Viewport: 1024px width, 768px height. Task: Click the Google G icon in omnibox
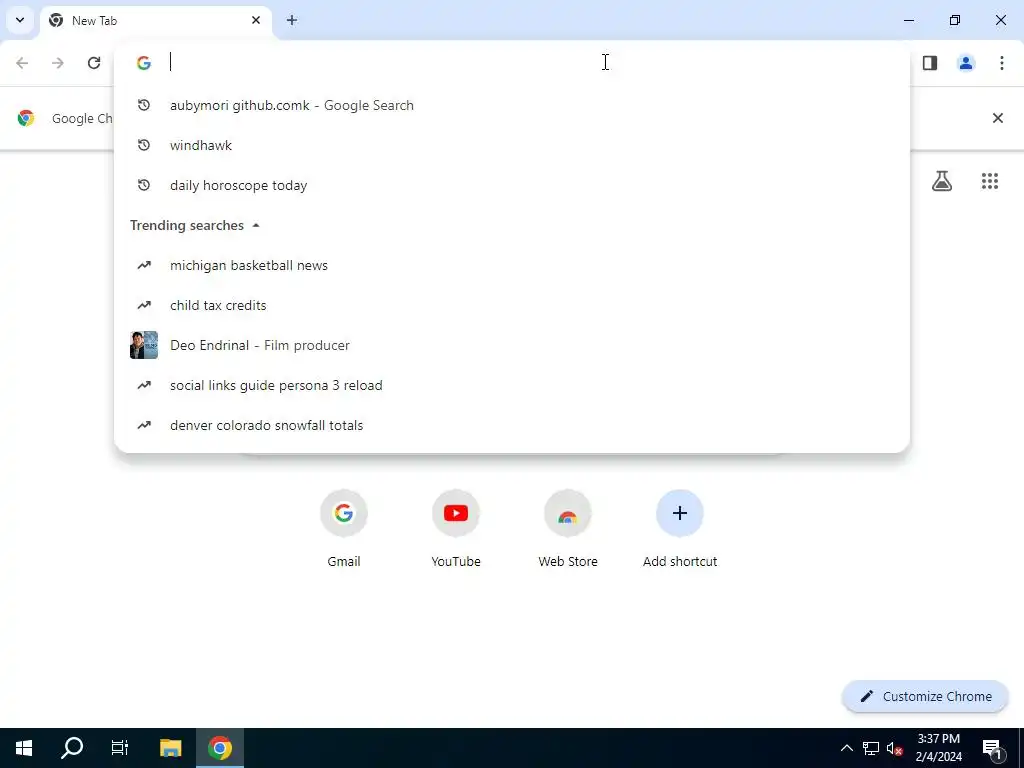pyautogui.click(x=144, y=63)
